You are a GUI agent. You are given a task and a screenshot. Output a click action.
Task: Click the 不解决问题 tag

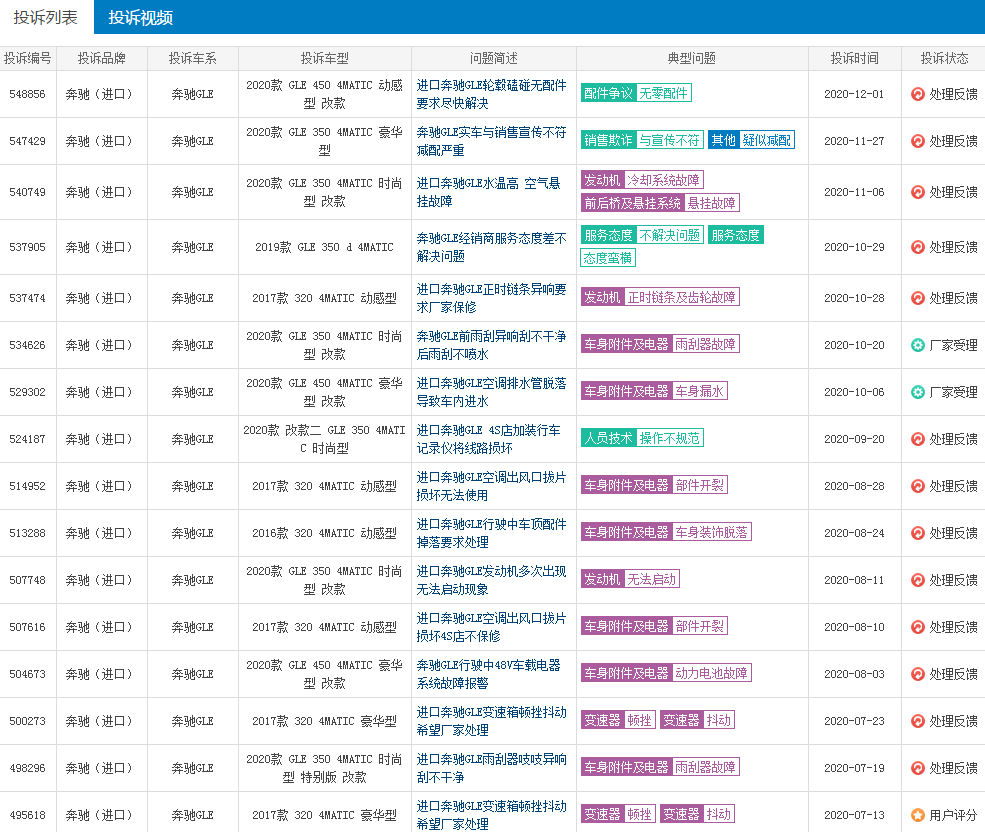pos(669,235)
